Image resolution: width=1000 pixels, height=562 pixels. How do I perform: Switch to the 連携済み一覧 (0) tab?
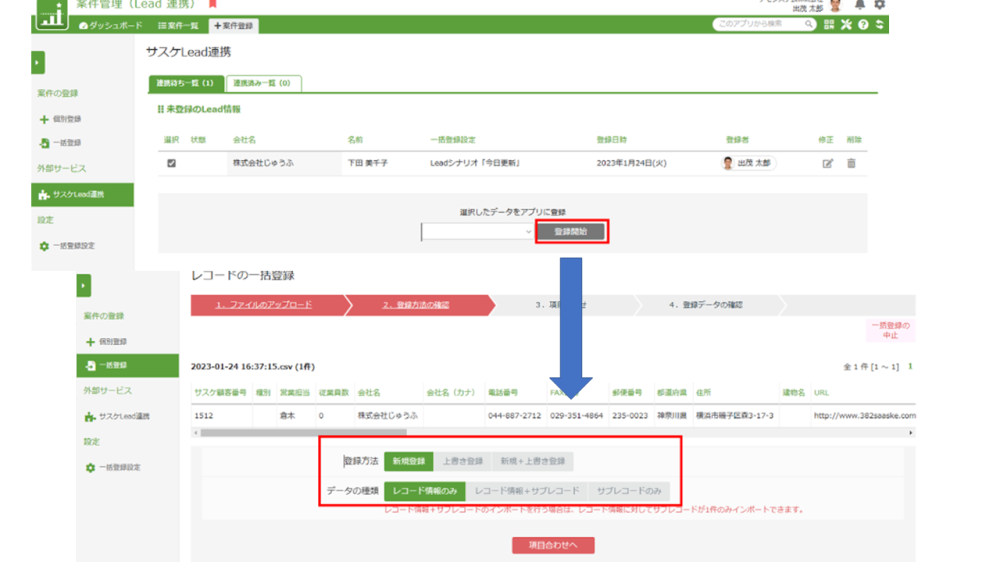click(x=263, y=84)
